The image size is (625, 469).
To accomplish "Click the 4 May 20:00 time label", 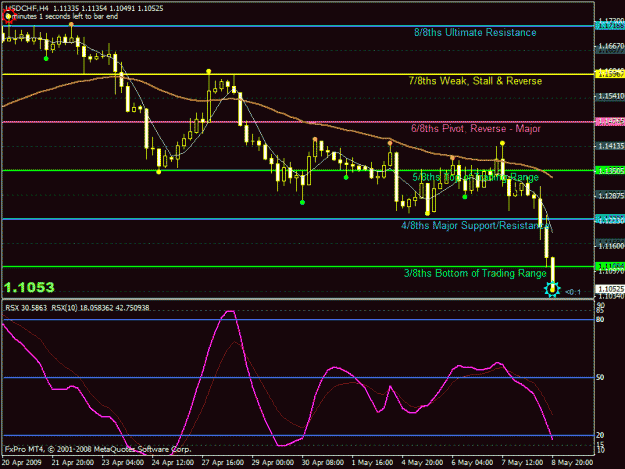I will pyautogui.click(x=423, y=463).
